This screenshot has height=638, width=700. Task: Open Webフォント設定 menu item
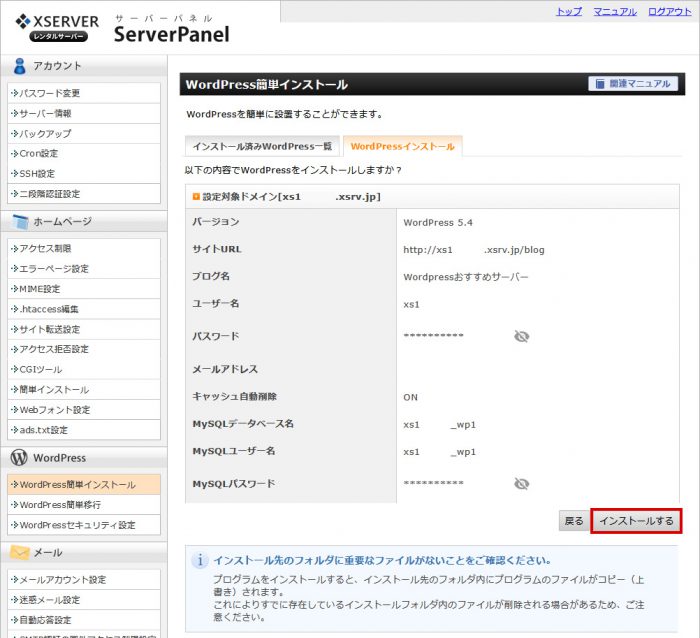(x=84, y=410)
